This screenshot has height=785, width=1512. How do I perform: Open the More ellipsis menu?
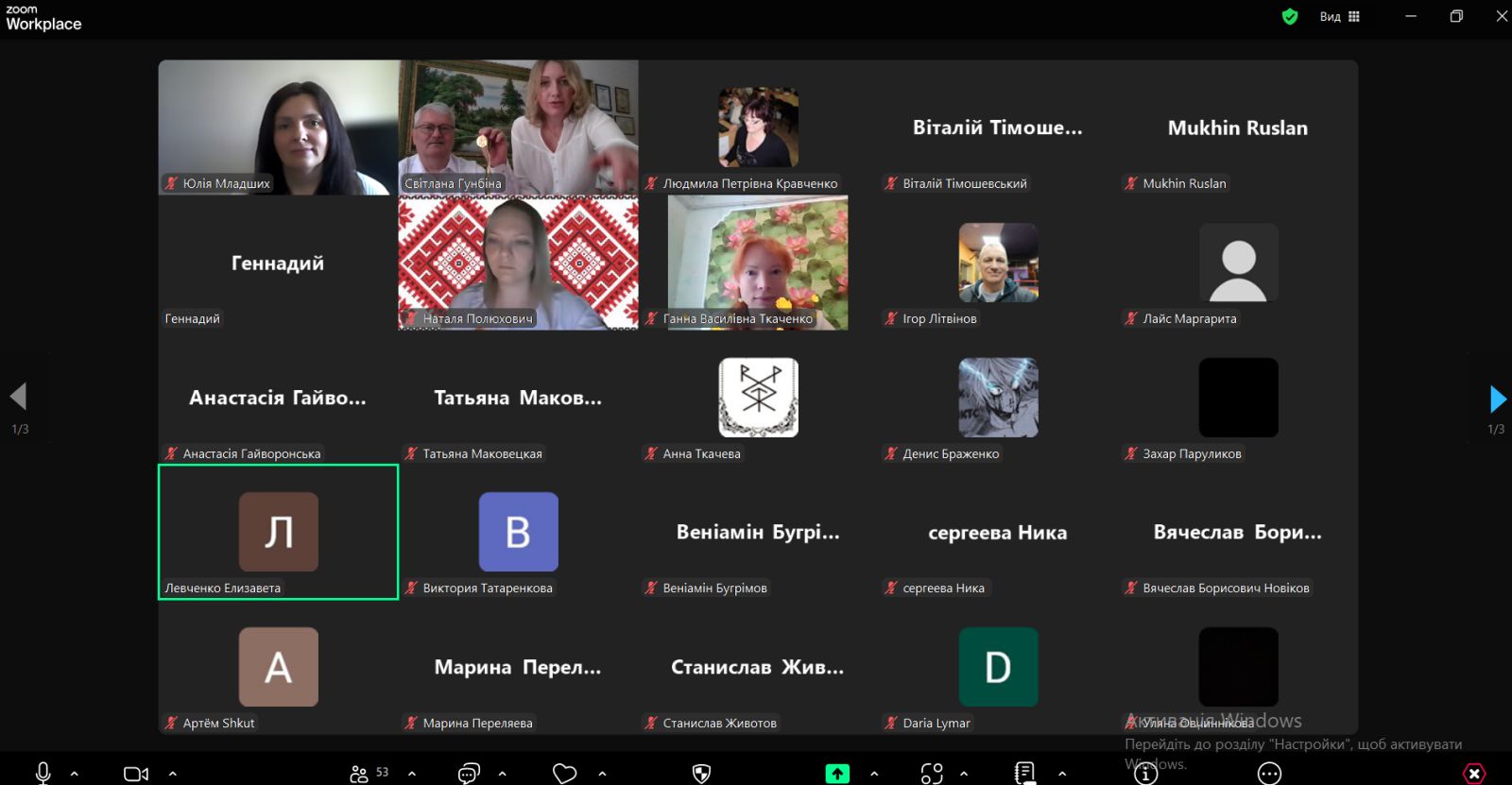1269,774
